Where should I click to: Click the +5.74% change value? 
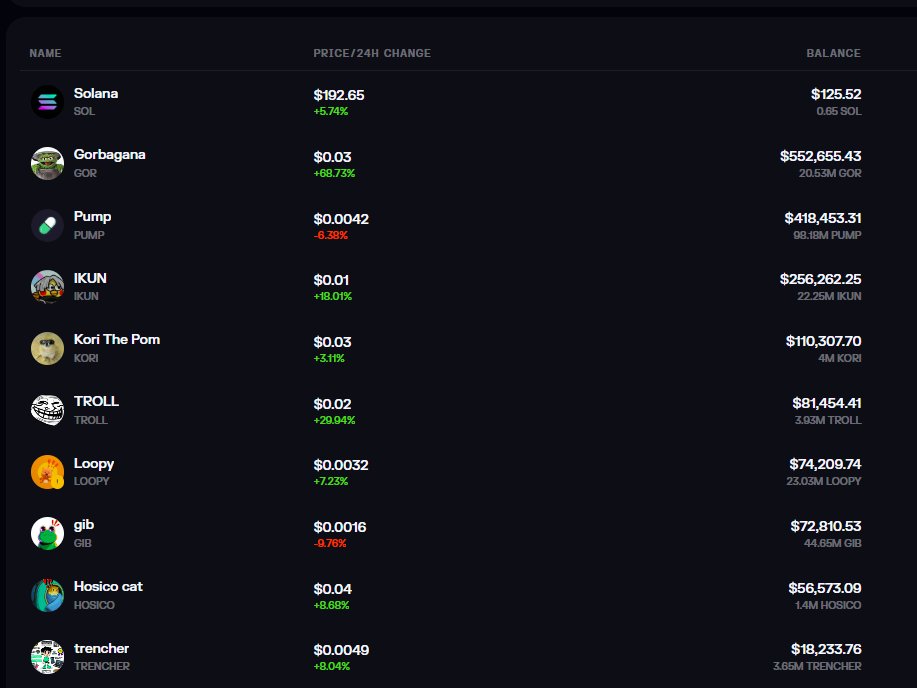(x=331, y=111)
